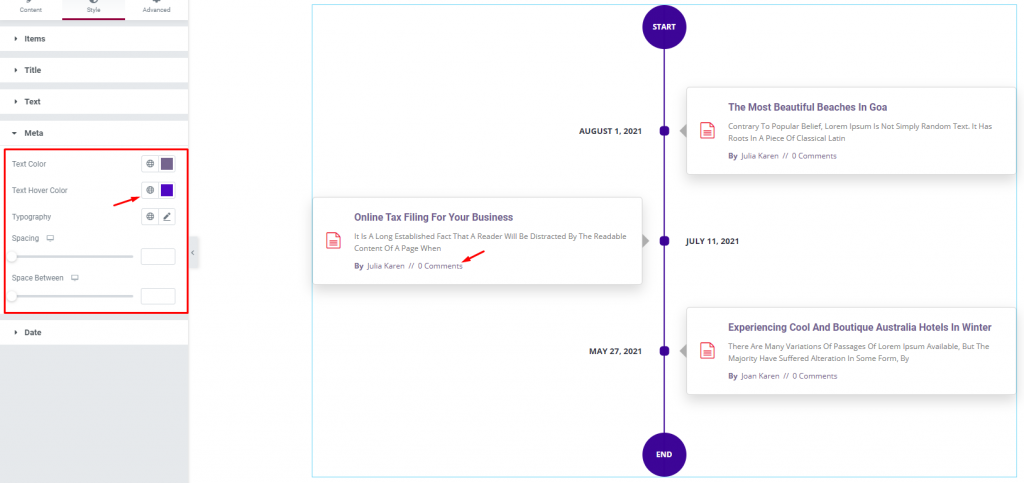The image size is (1024, 483).
Task: Click the Spacing slider handle
Action: pos(12,257)
